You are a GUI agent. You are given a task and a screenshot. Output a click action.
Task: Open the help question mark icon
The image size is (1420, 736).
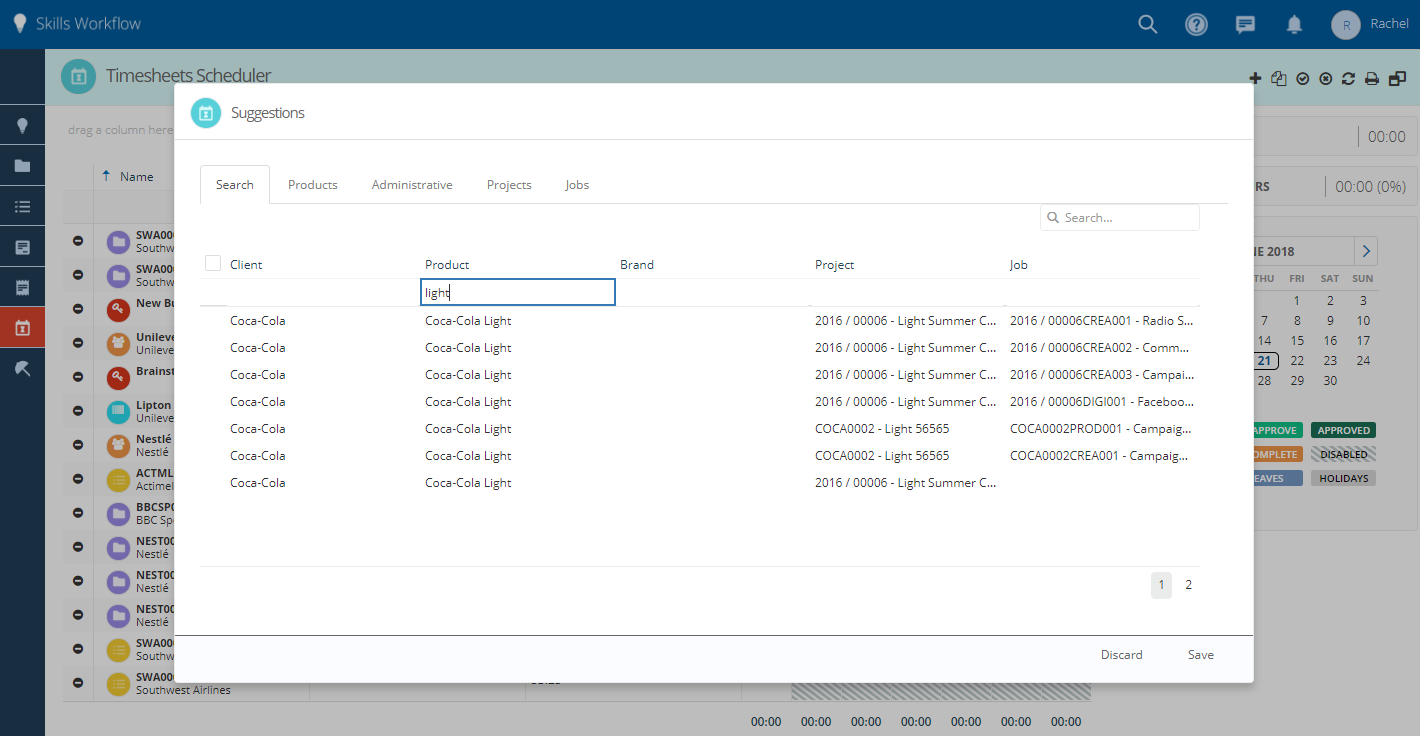click(1196, 24)
